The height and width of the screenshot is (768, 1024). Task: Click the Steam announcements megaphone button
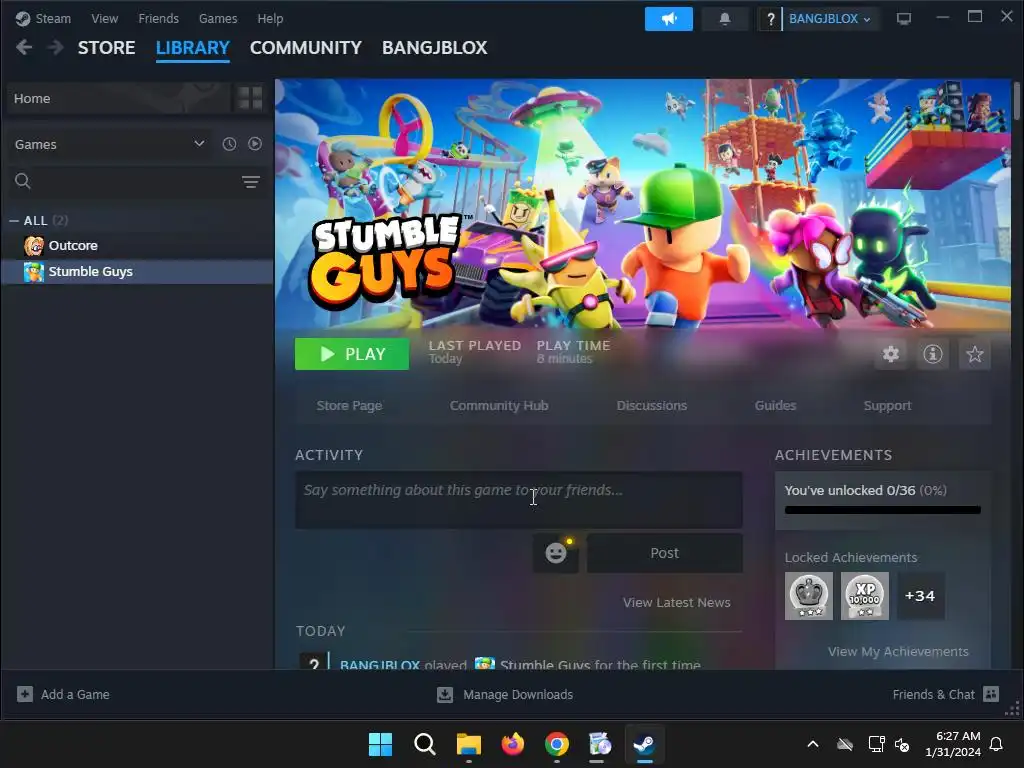click(x=668, y=19)
